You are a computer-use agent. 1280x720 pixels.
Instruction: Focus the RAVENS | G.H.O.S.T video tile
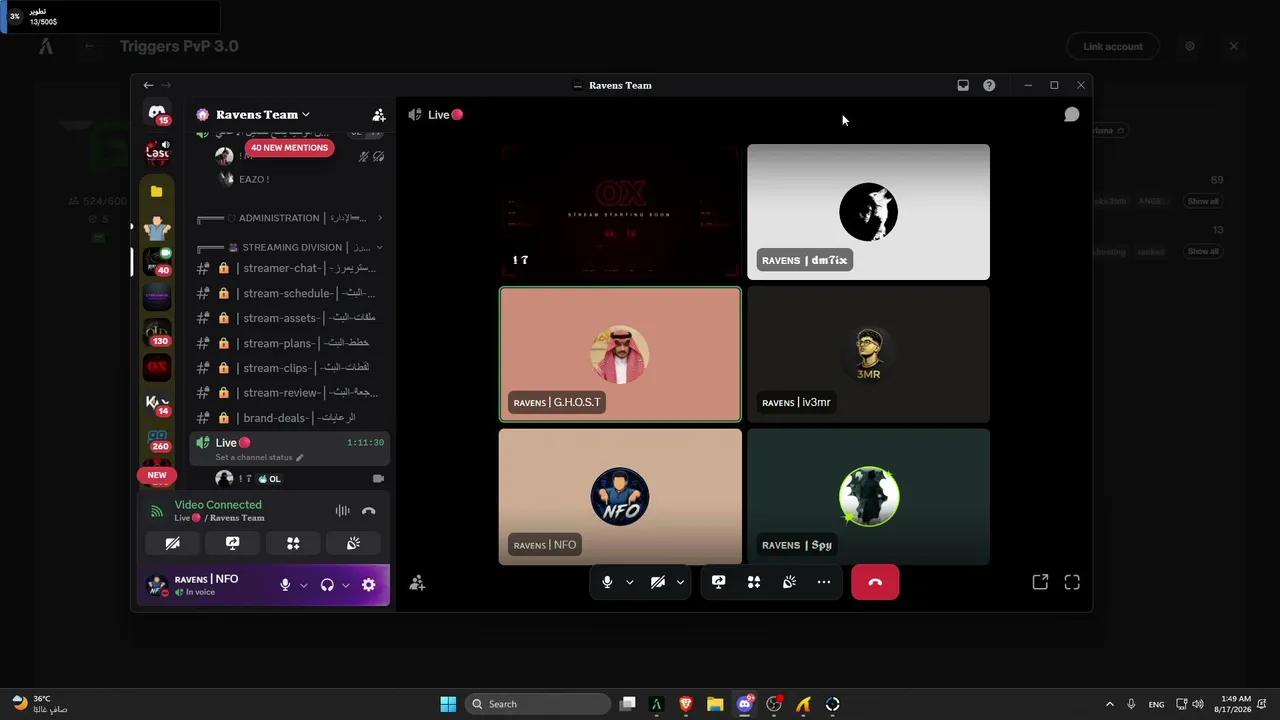tap(620, 354)
